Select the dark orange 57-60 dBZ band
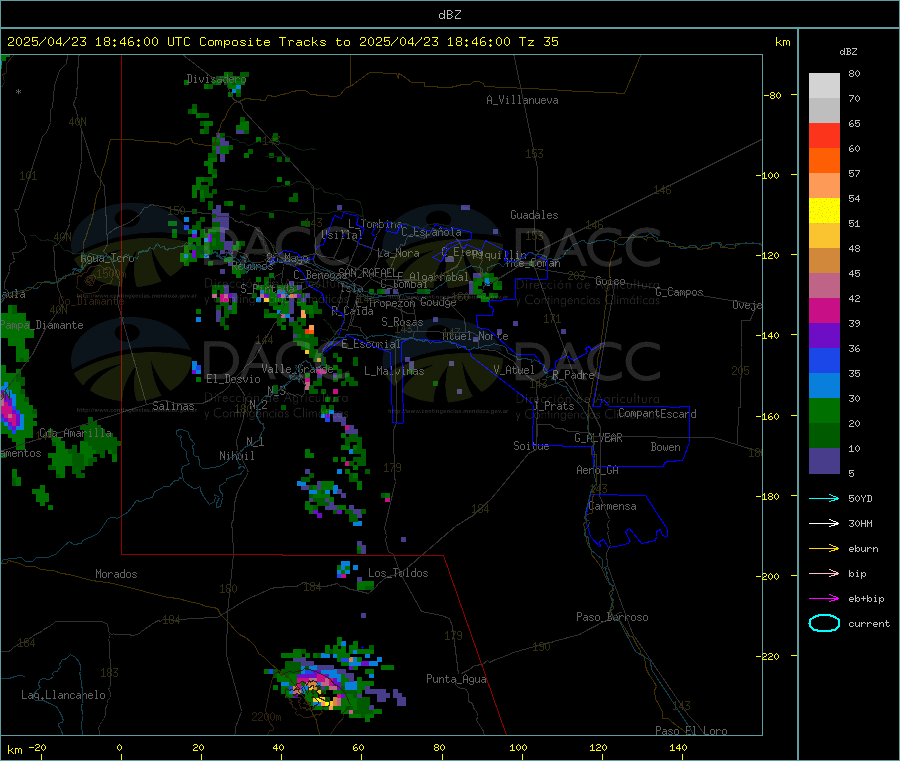This screenshot has height=761, width=900. click(x=824, y=161)
